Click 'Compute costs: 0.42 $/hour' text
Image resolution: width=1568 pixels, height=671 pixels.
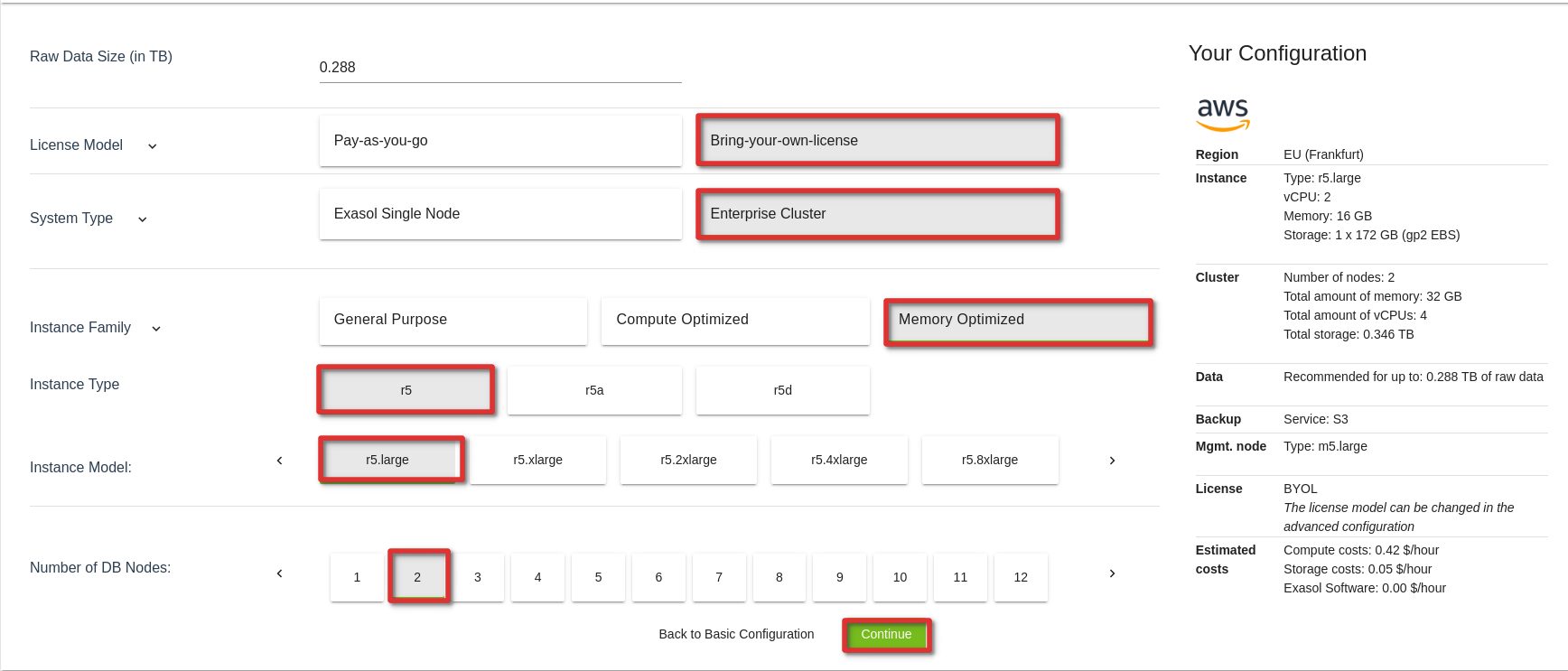(1361, 550)
